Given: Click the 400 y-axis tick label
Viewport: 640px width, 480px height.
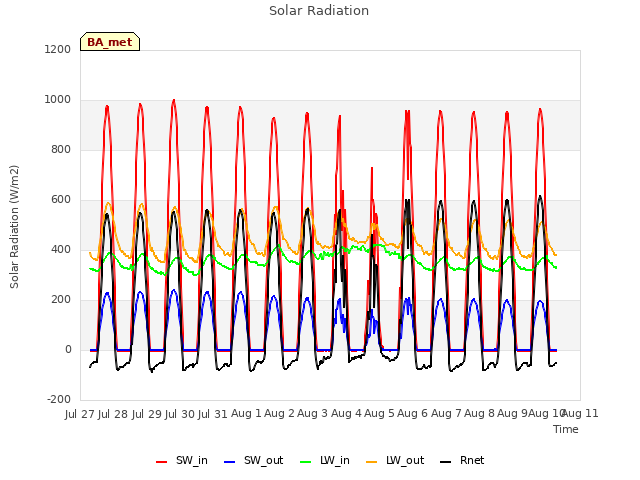Looking at the screenshot, I should pyautogui.click(x=61, y=250).
